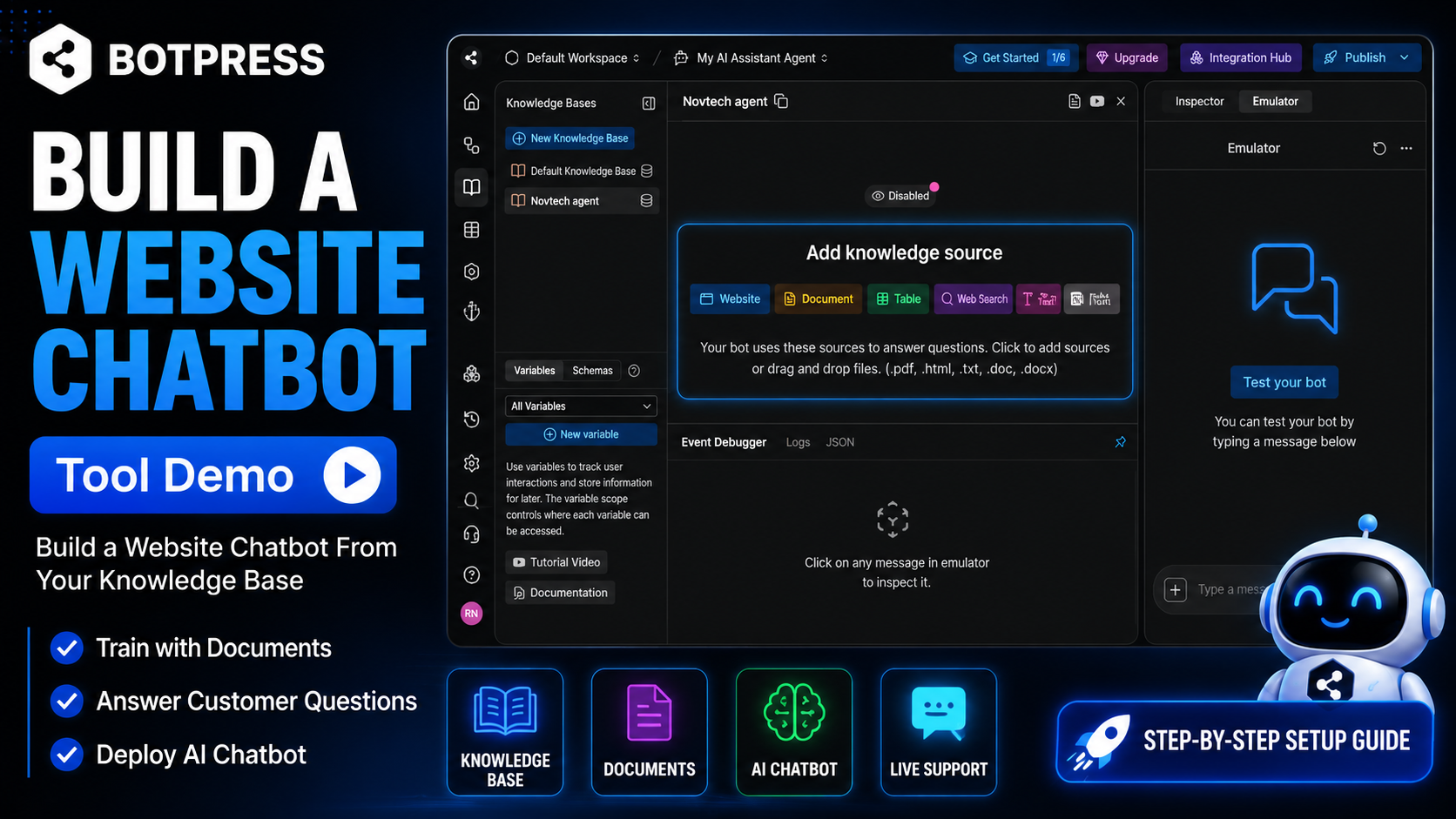The height and width of the screenshot is (819, 1456).
Task: Collapse the Knowledge Bases panel icon
Action: tap(649, 104)
